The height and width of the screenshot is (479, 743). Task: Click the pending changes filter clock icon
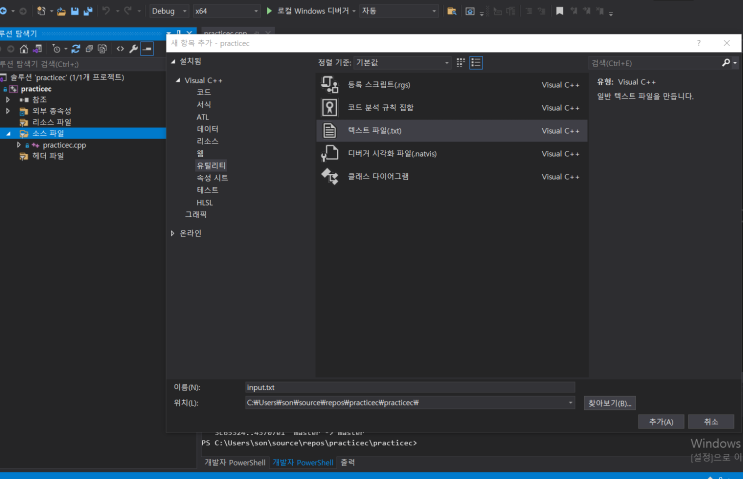click(56, 49)
